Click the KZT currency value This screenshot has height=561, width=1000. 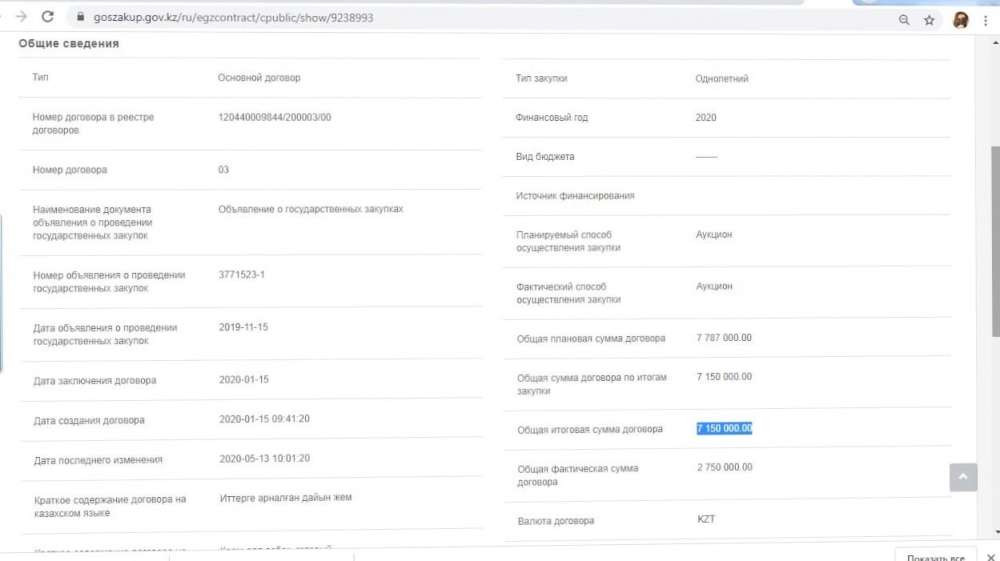point(706,520)
